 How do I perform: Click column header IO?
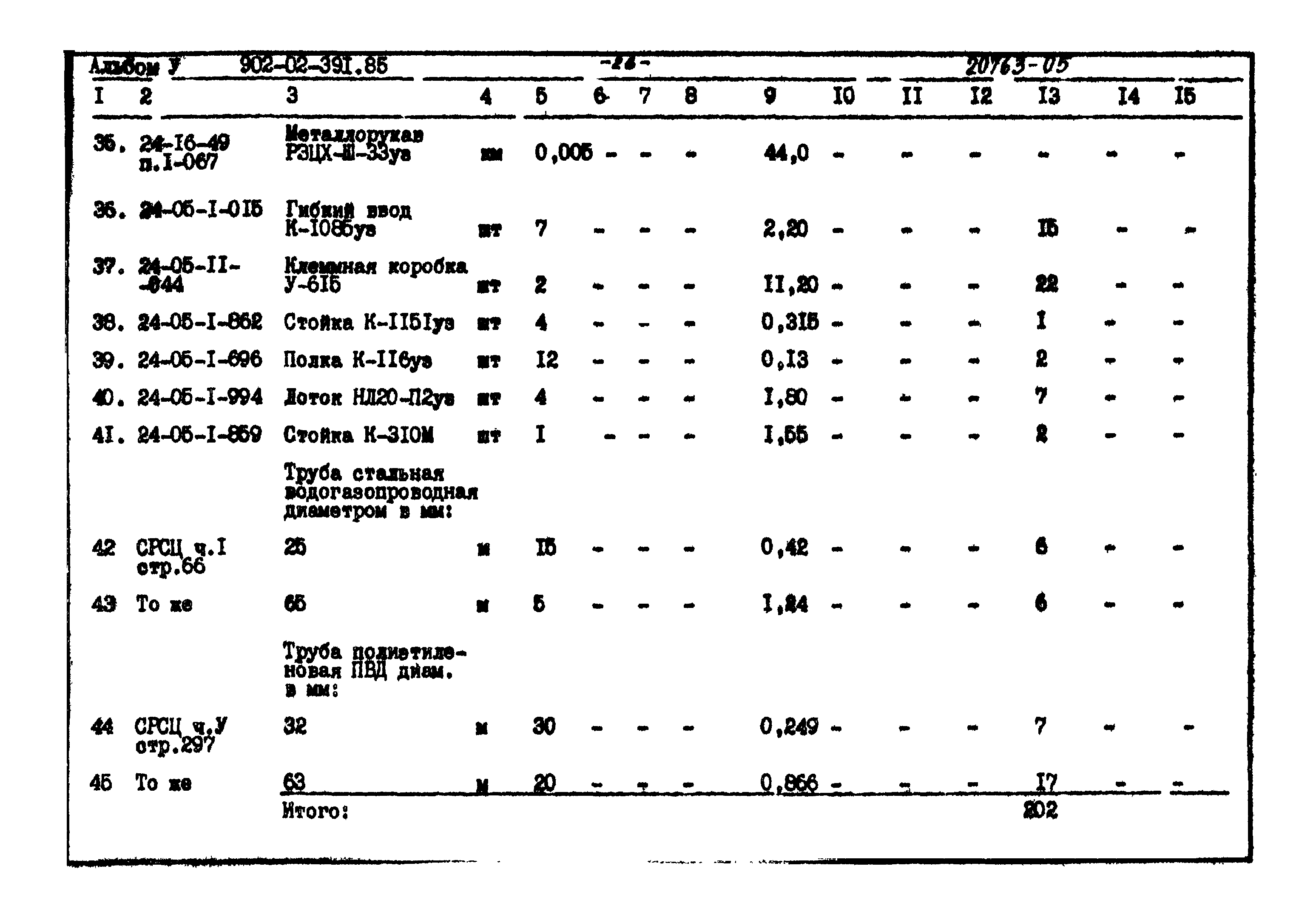coord(840,93)
